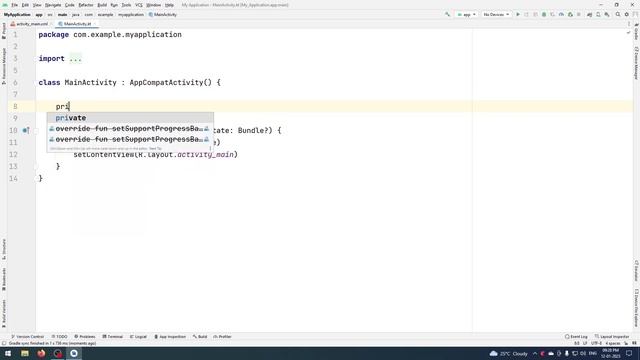This screenshot has width=640, height=360.
Task: Open the No Devices selector dropdown
Action: [496, 15]
